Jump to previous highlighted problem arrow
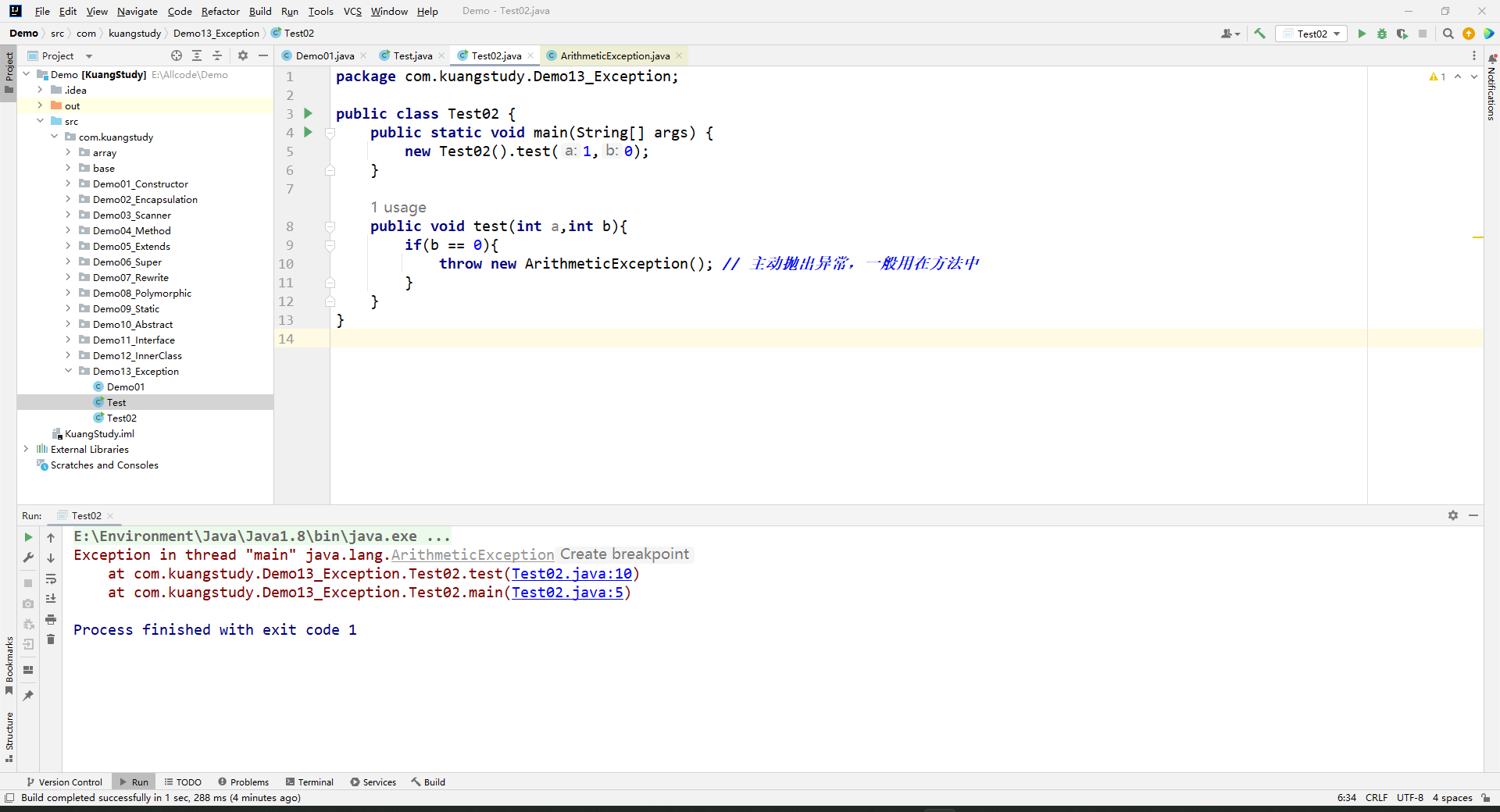 1458,77
